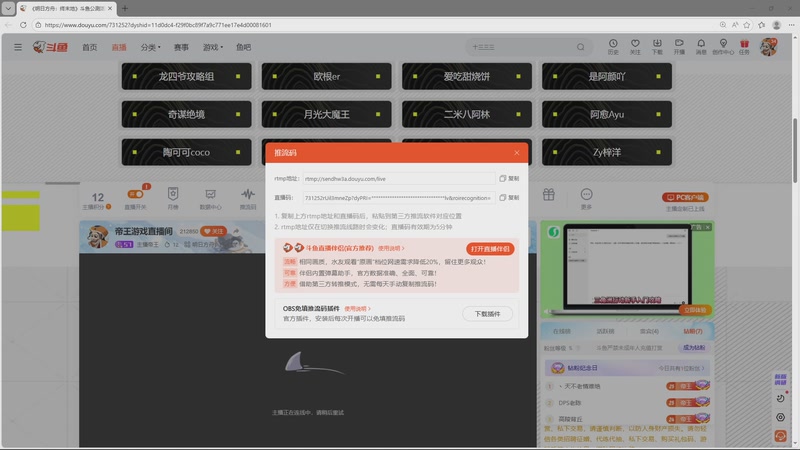Focus the site search input field
The width and height of the screenshot is (800, 450).
[x=520, y=47]
